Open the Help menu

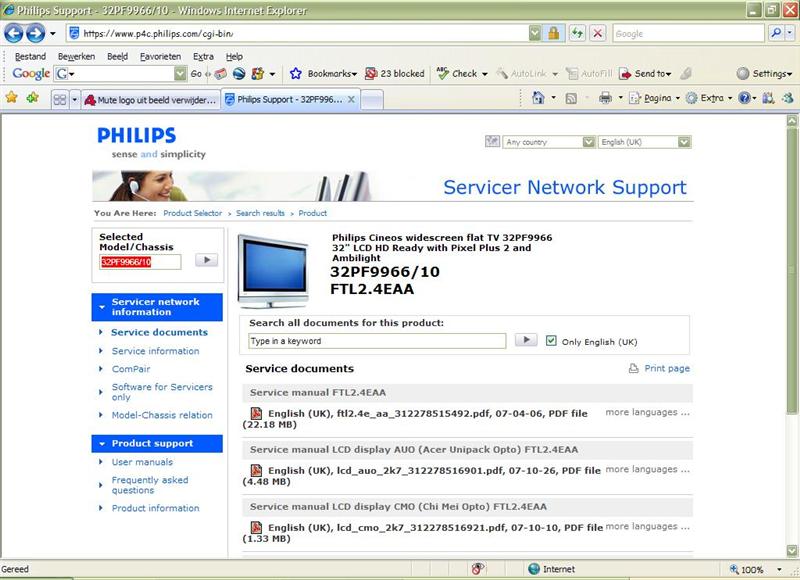[x=234, y=56]
